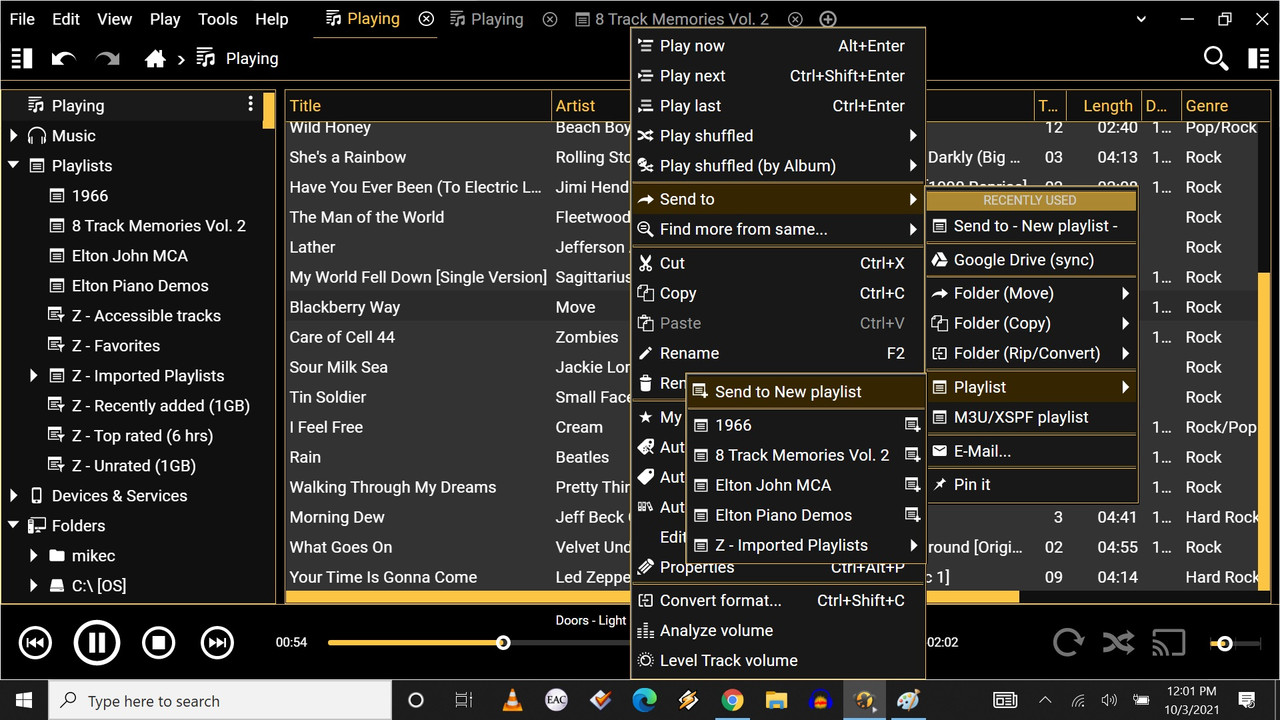1280x720 pixels.
Task: Click Pin it in Send to submenu
Action: pyautogui.click(x=1032, y=484)
